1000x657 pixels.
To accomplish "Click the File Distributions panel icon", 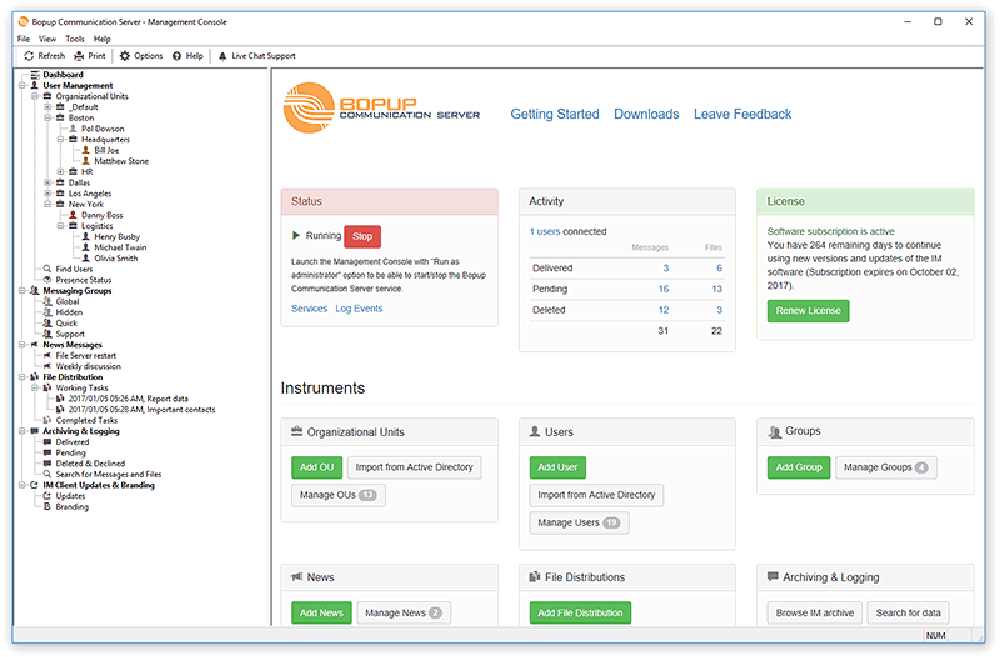I will 535,577.
